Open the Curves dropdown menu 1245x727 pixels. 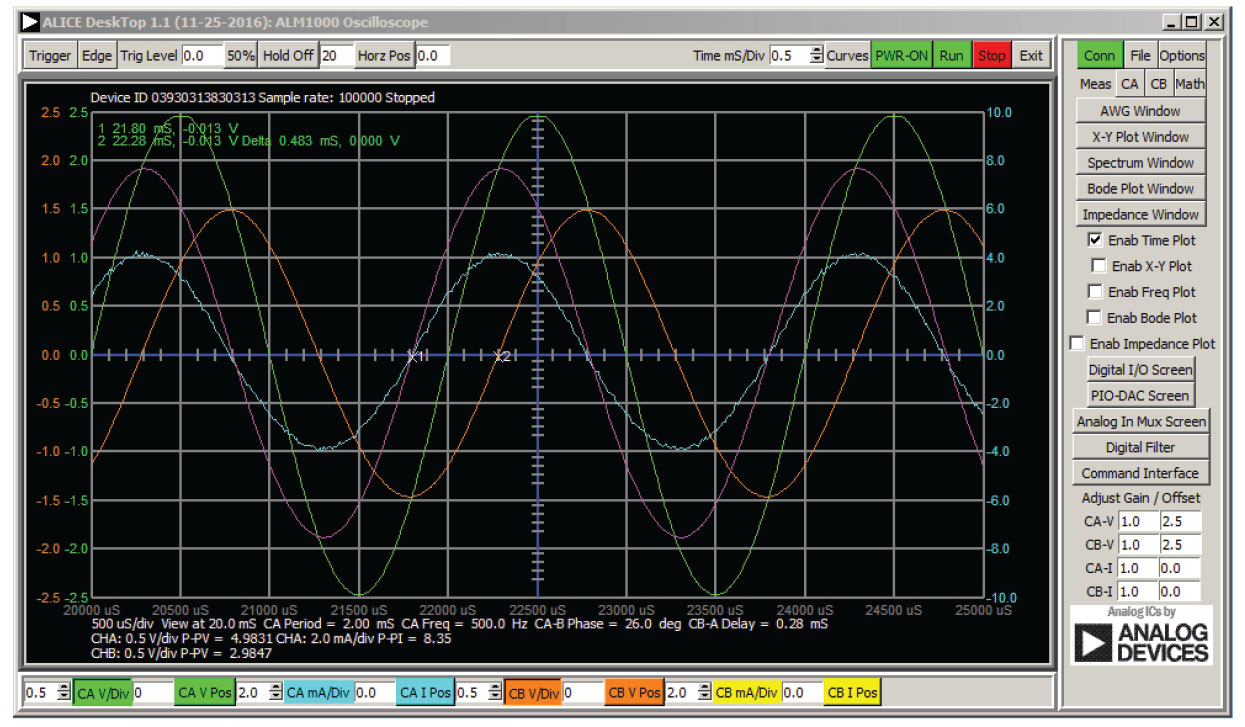(847, 56)
